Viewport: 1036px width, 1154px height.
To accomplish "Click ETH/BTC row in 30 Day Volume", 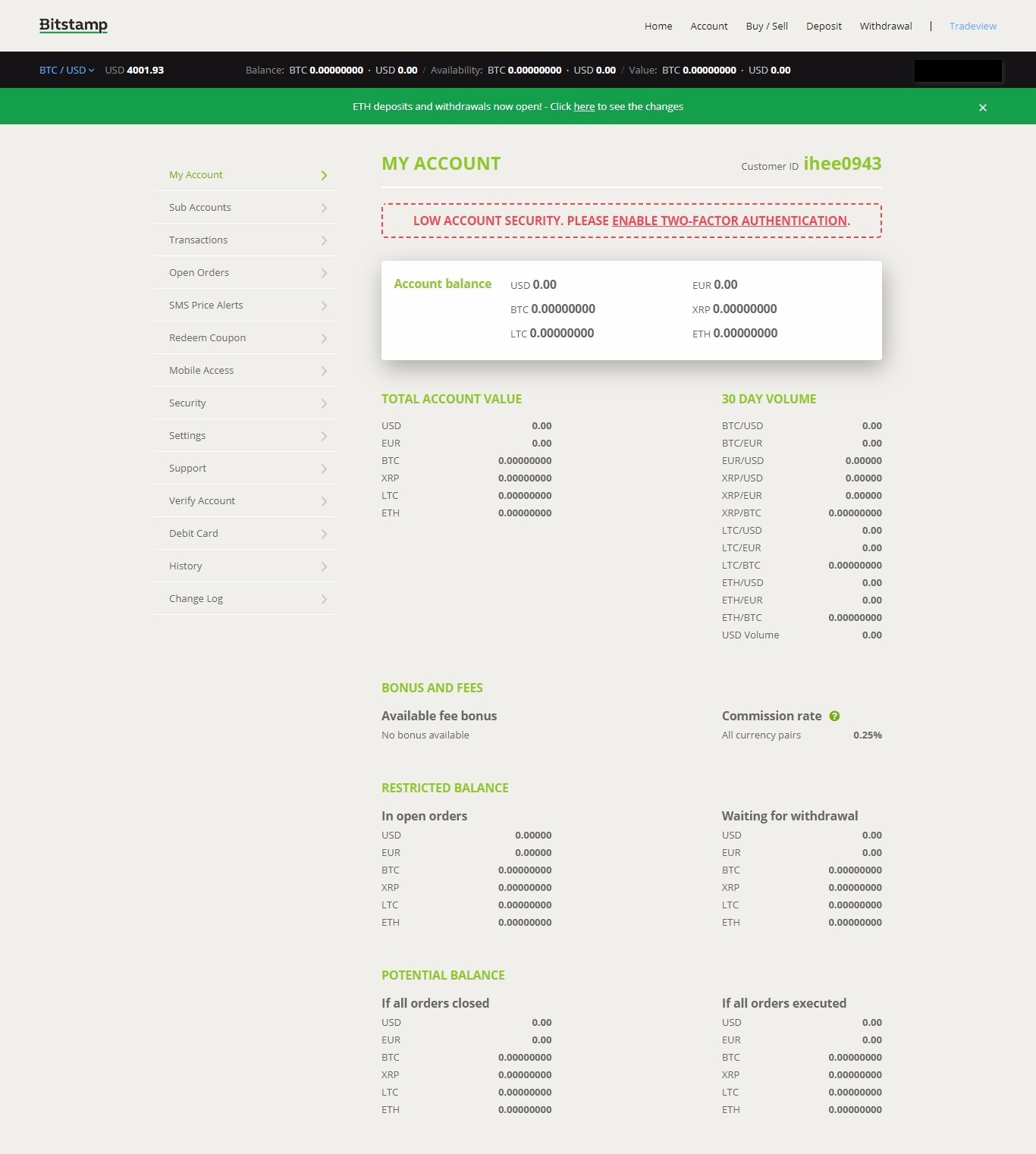I will click(x=802, y=617).
